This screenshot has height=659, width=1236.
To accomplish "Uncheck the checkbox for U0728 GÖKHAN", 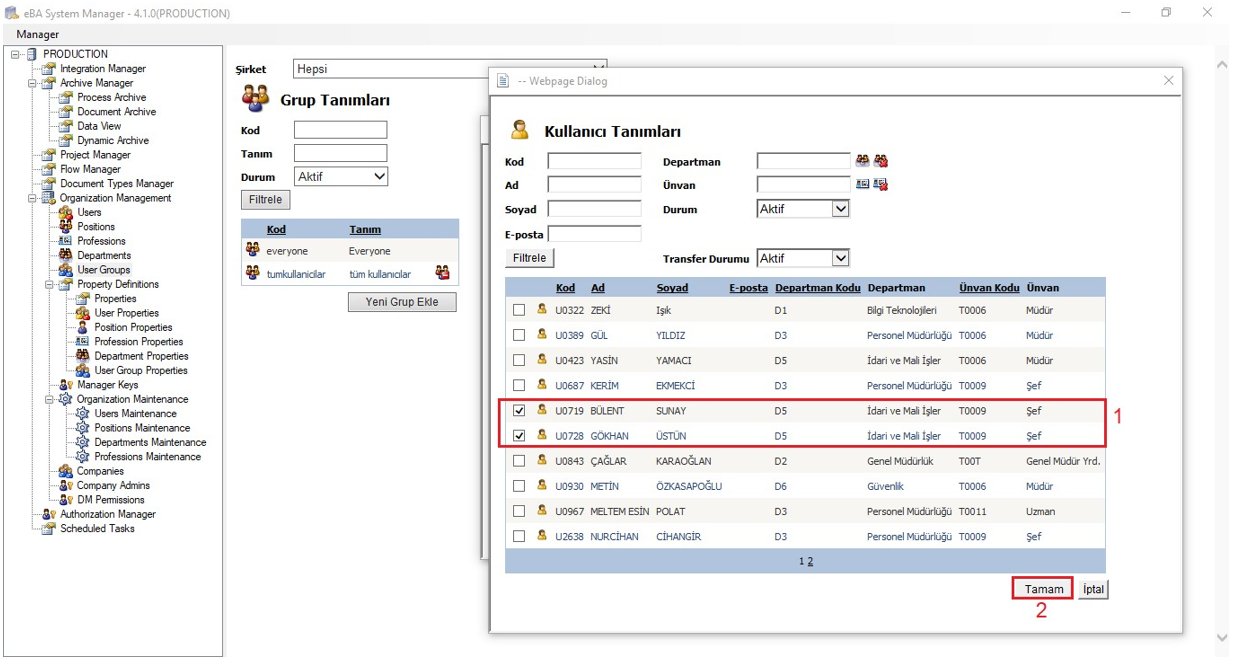I will click(519, 436).
